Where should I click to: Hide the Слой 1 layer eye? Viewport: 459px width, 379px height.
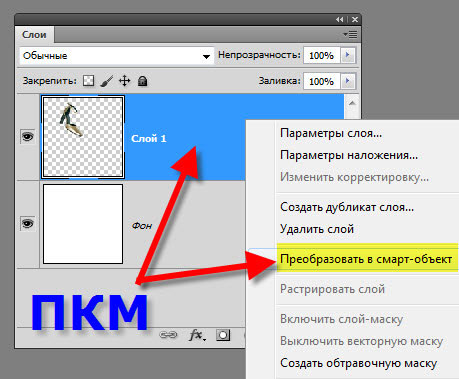28,137
